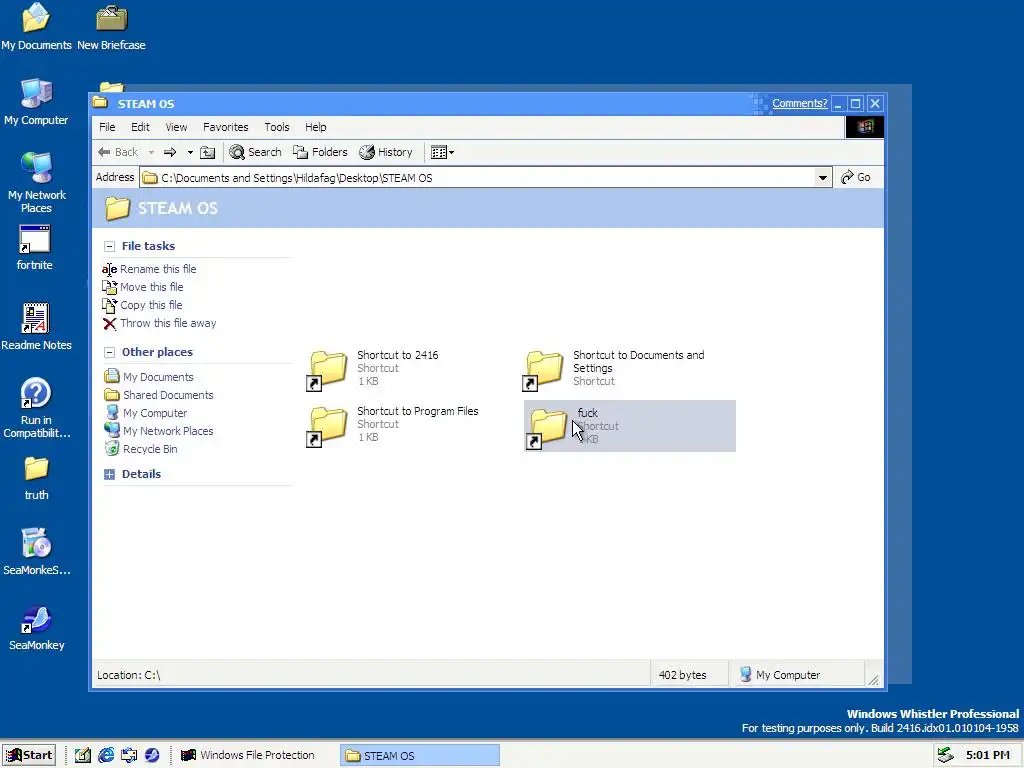Open the Search pane
The height and width of the screenshot is (768, 1024).
[x=255, y=152]
